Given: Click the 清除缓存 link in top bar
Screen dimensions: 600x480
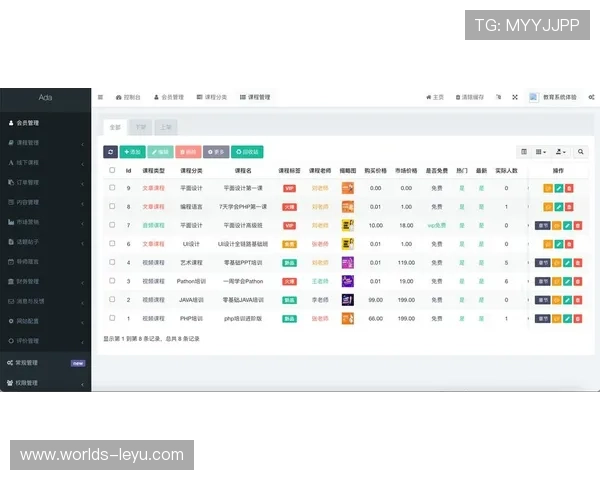Looking at the screenshot, I should pyautogui.click(x=470, y=97).
